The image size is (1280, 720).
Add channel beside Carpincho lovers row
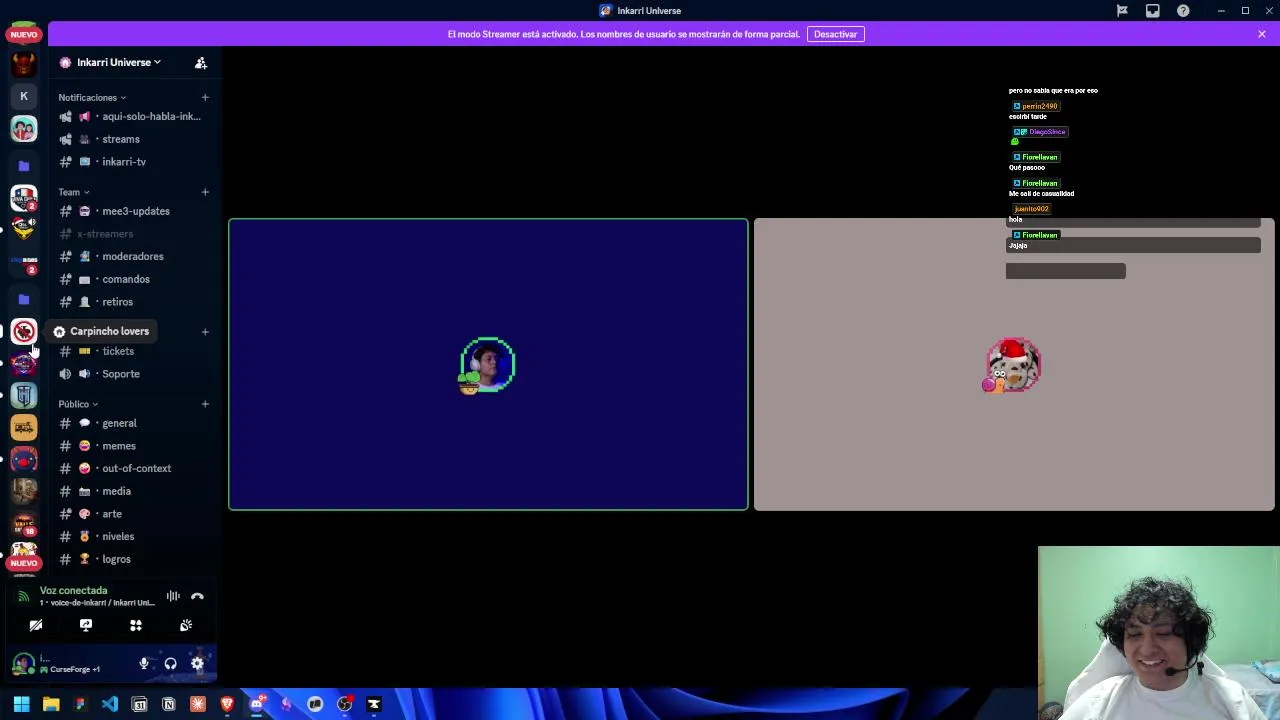205,331
